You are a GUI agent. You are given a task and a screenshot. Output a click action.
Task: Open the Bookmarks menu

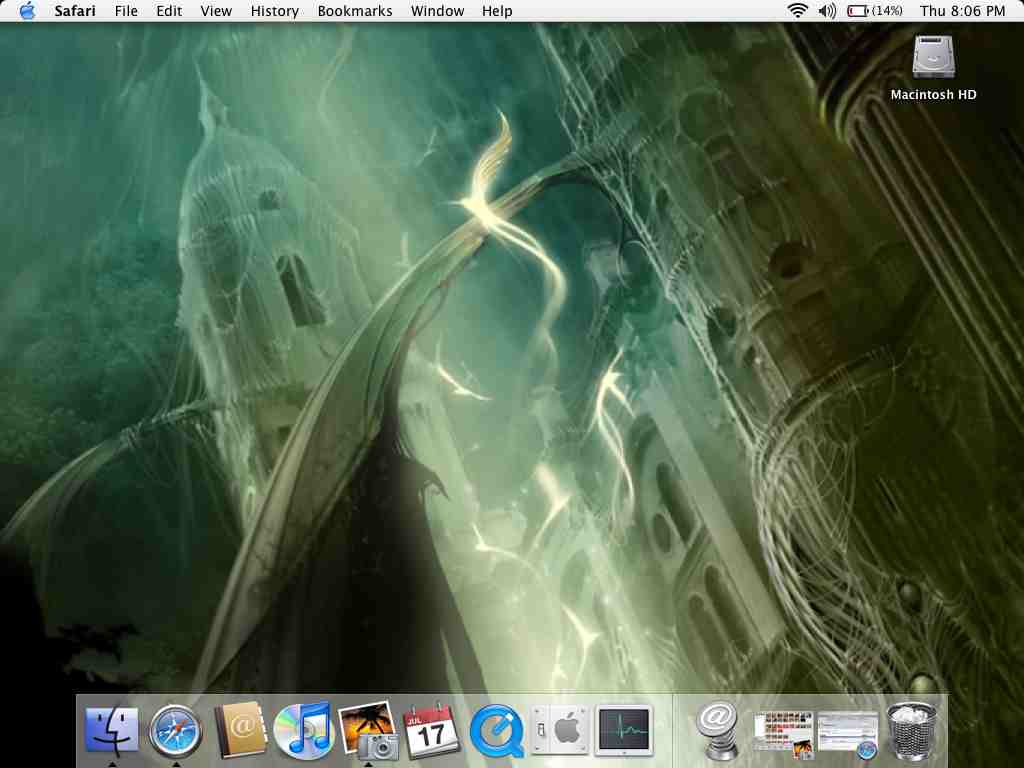355,11
